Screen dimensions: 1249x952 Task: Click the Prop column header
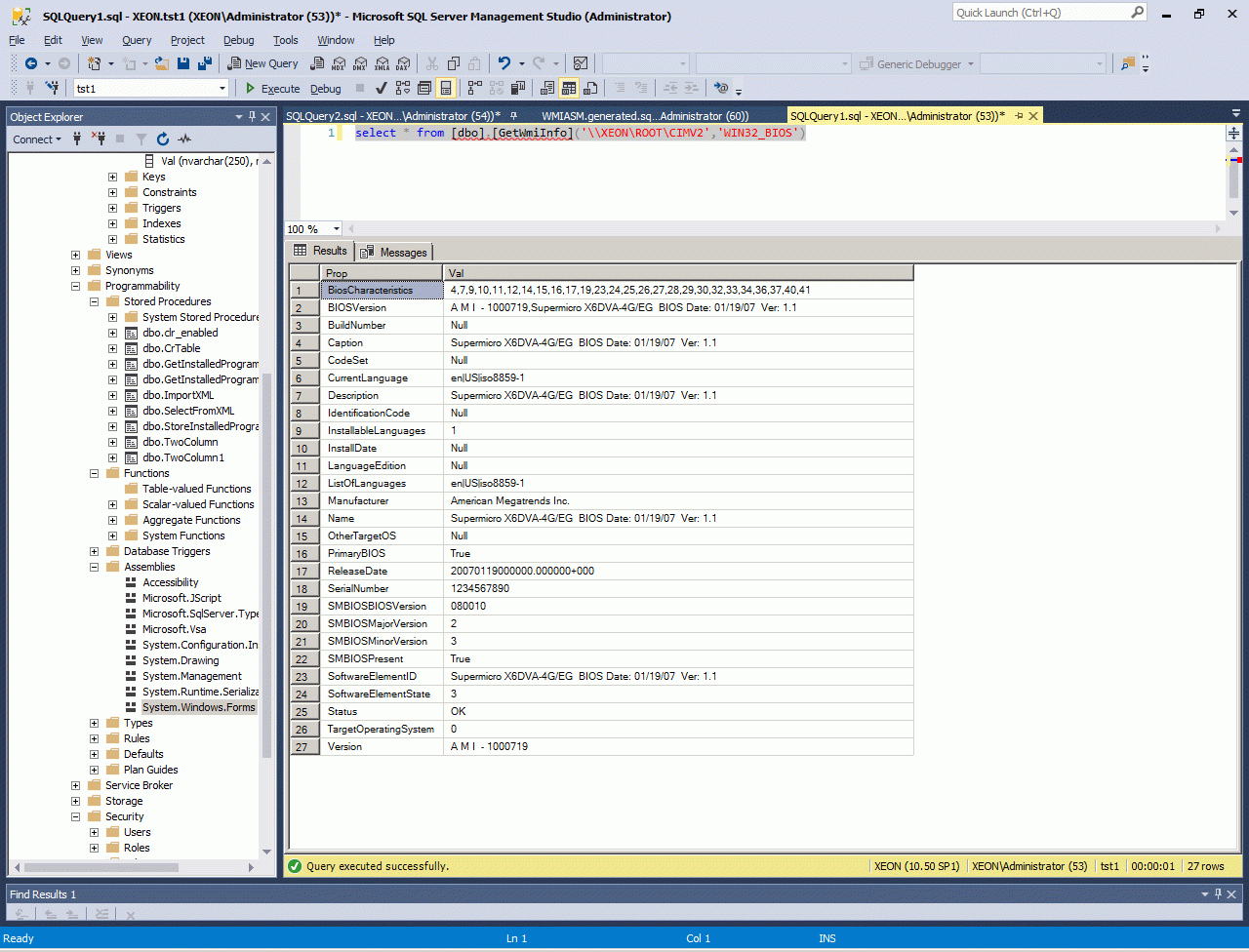(x=382, y=273)
